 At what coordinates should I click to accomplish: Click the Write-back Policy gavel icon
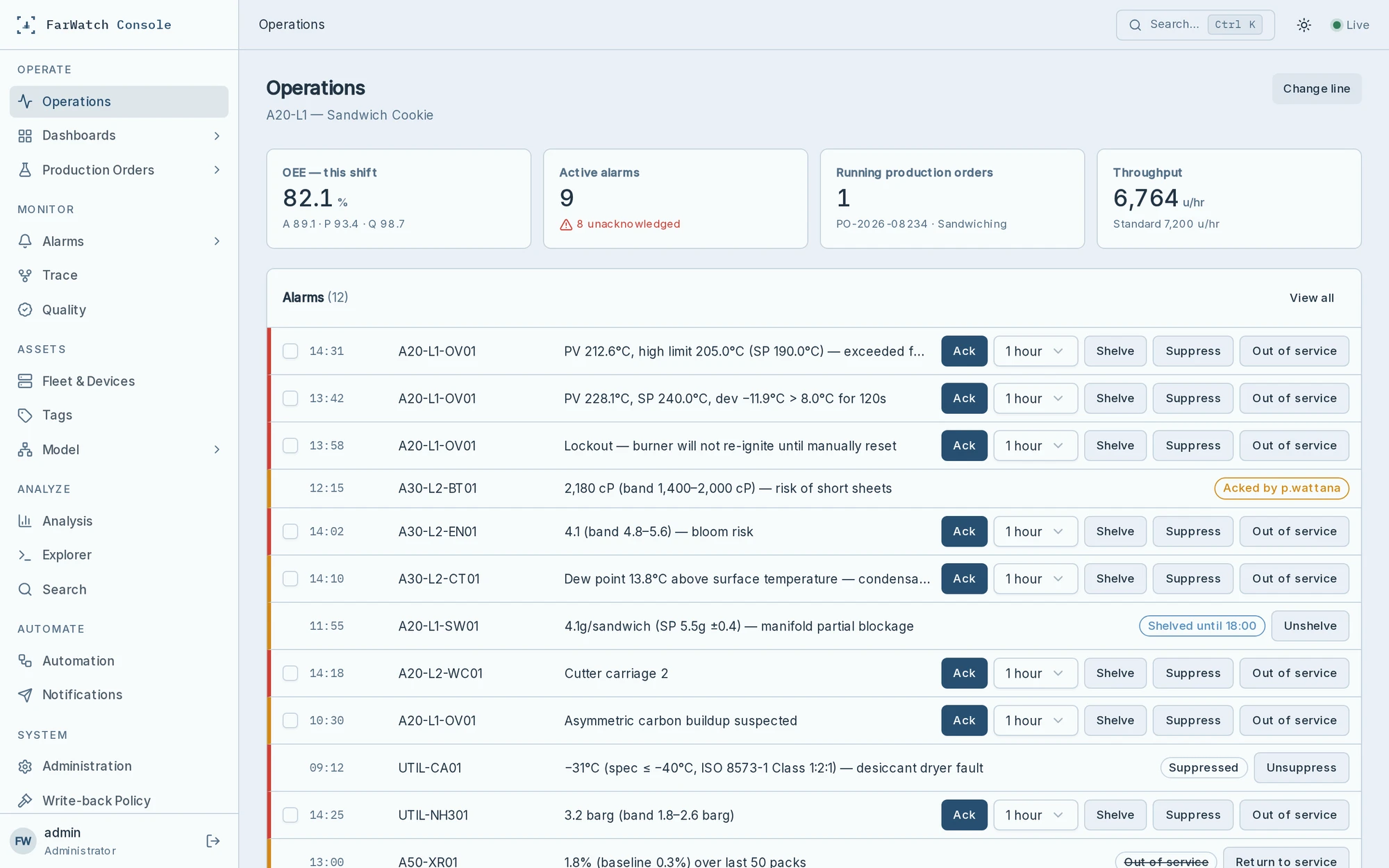(x=25, y=801)
